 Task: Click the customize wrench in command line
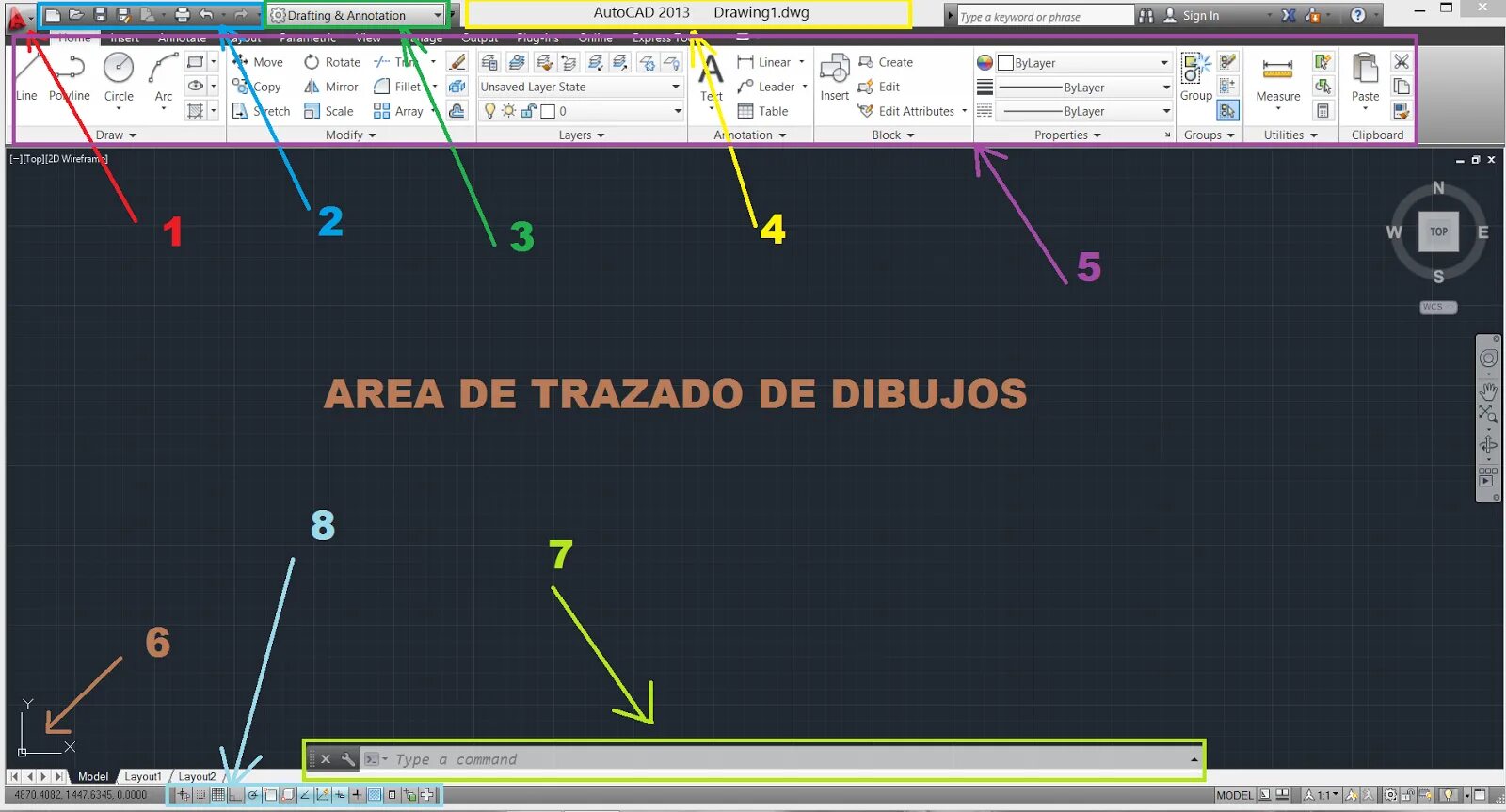(347, 759)
